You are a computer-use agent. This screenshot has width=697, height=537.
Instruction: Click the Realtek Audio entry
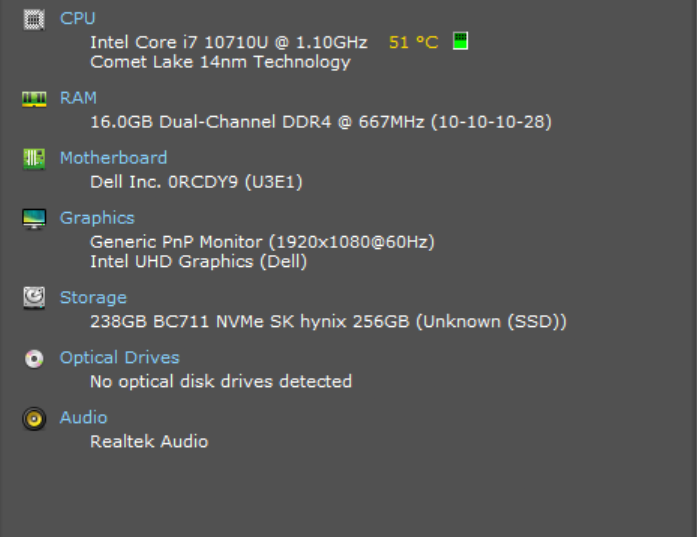149,441
